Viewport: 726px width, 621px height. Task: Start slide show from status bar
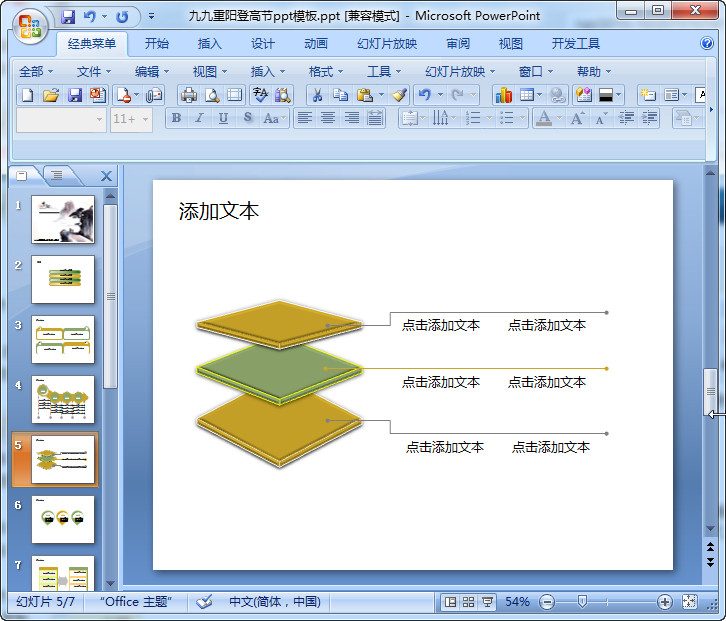coord(487,602)
